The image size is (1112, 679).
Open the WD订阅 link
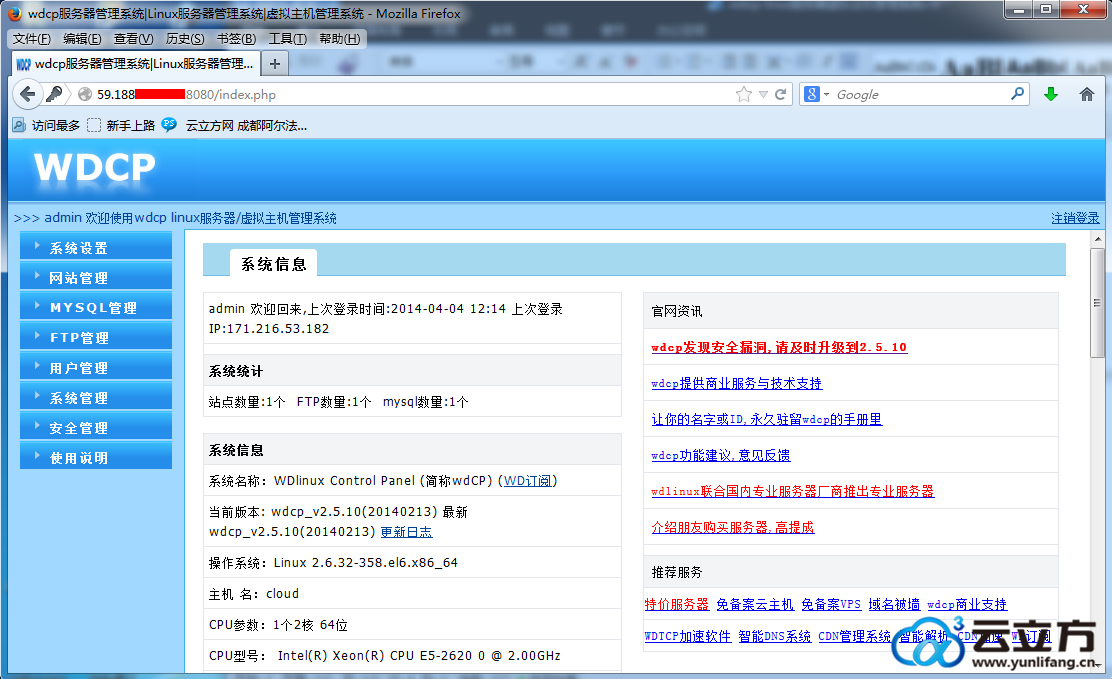pos(528,481)
